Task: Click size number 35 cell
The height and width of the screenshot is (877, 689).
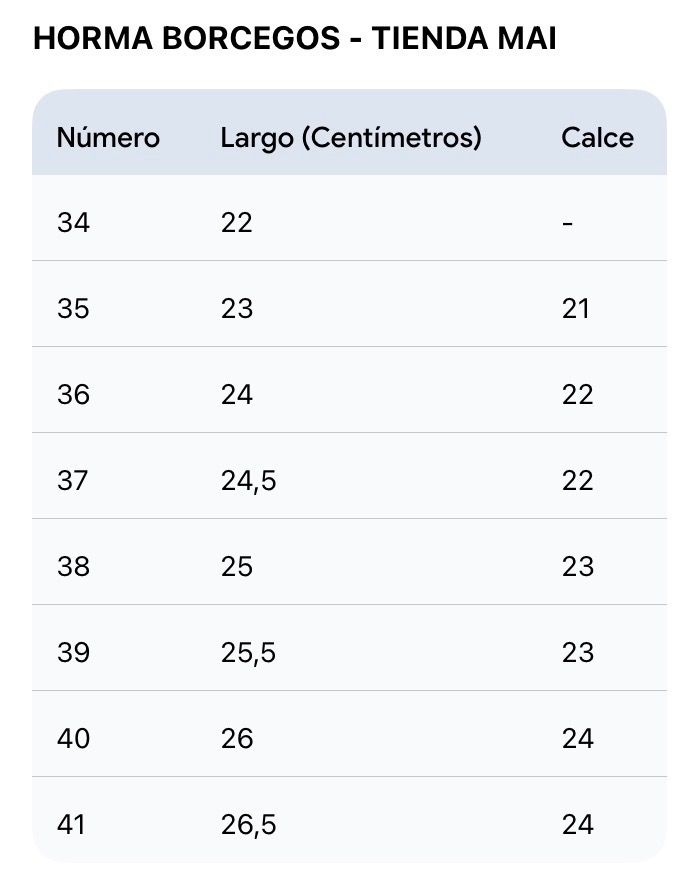Action: (x=73, y=309)
